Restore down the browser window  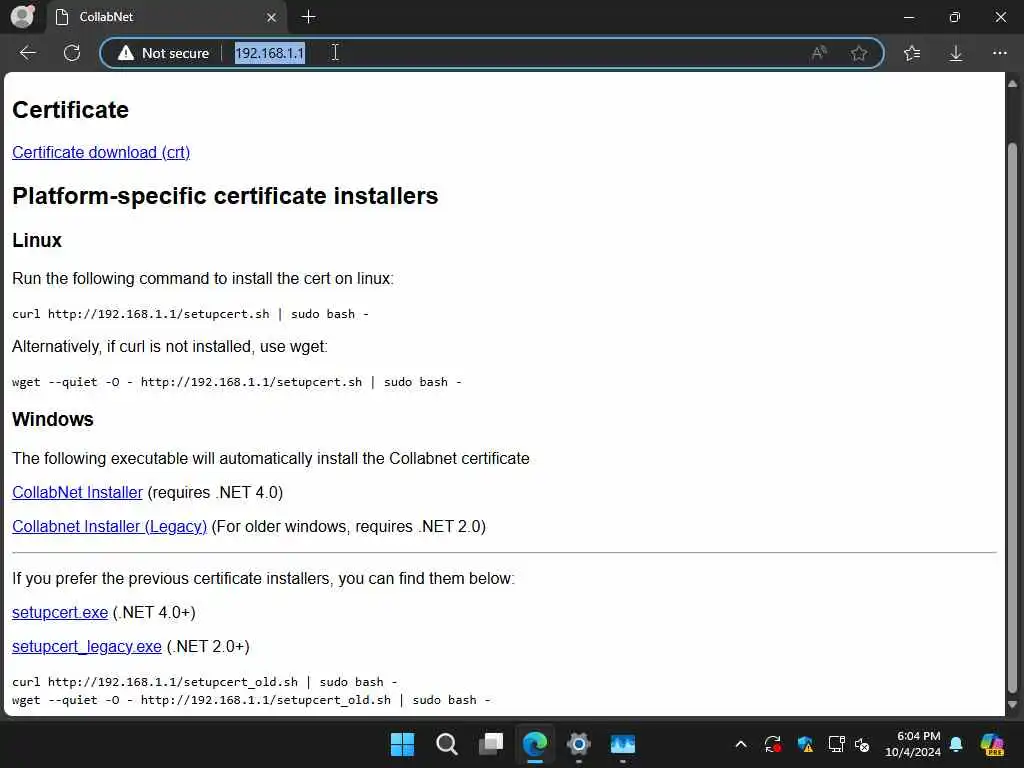tap(955, 17)
